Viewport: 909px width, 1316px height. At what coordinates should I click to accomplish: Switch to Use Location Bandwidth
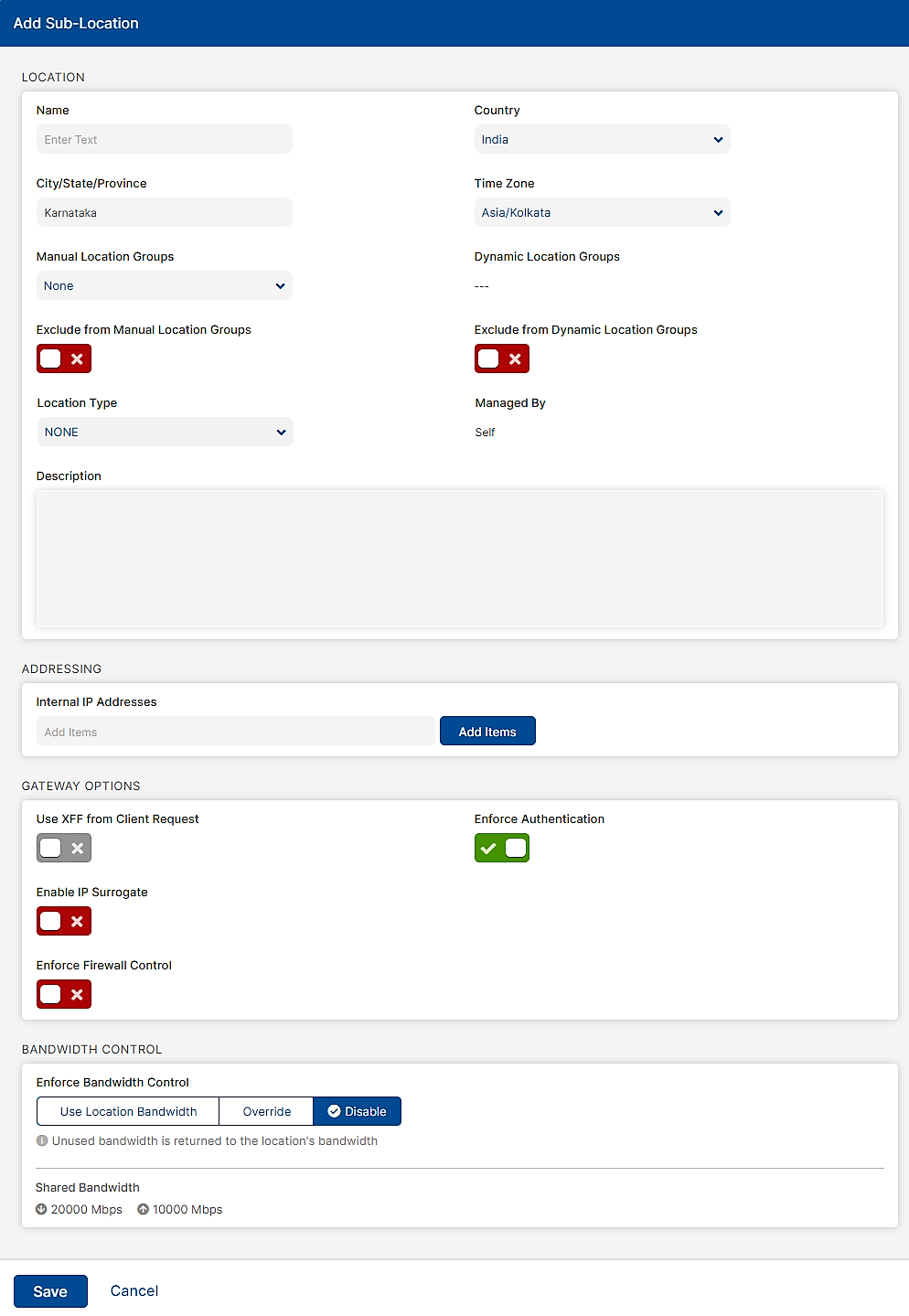click(127, 1110)
